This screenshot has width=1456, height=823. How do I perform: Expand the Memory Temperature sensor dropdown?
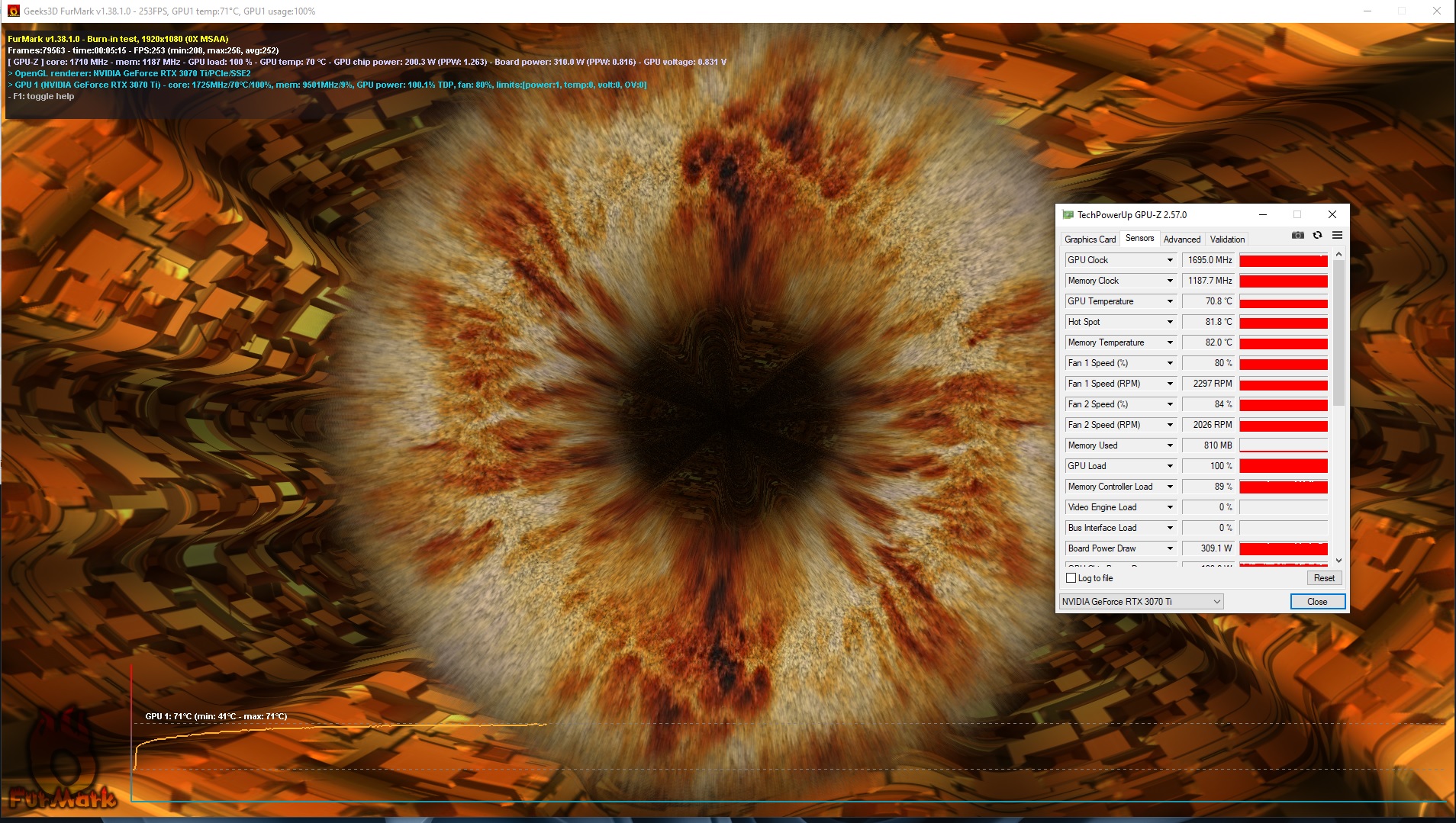(1170, 342)
